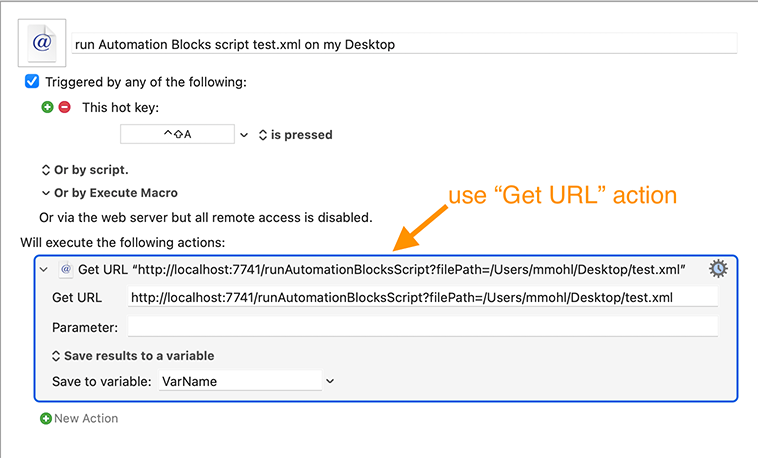Remove the hot key trigger with red minus
The image size is (758, 458).
64,107
